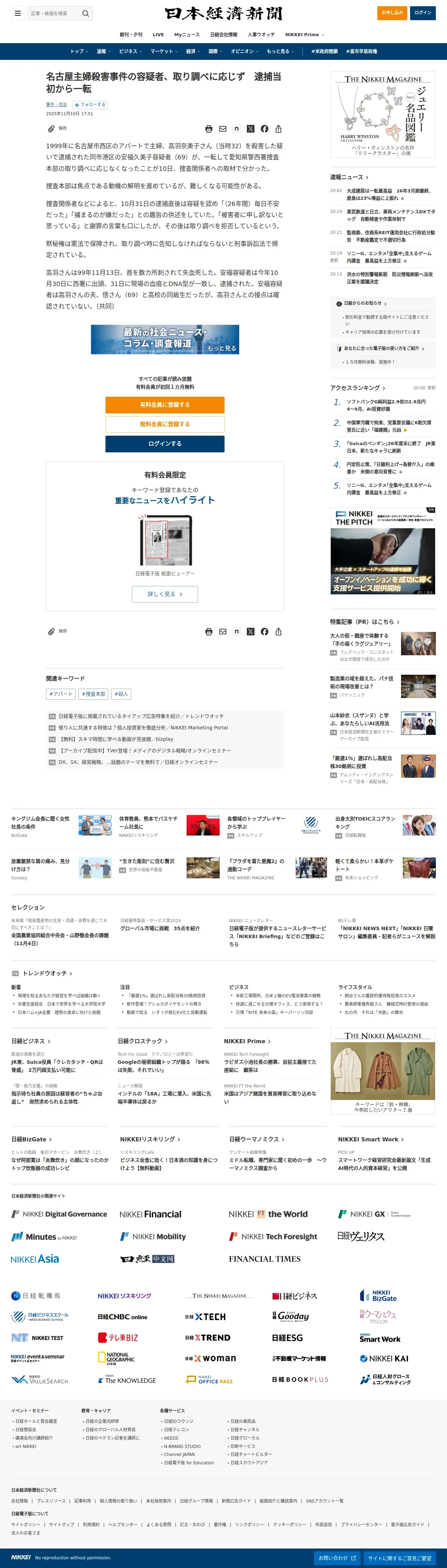Open the hamburger menu beside the search box
The width and height of the screenshot is (447, 1568).
(18, 13)
